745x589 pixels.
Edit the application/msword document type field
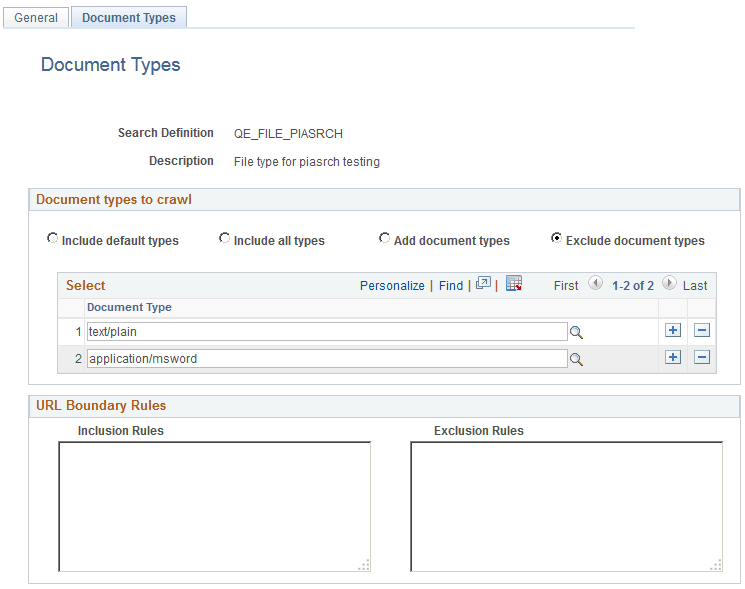tap(327, 359)
